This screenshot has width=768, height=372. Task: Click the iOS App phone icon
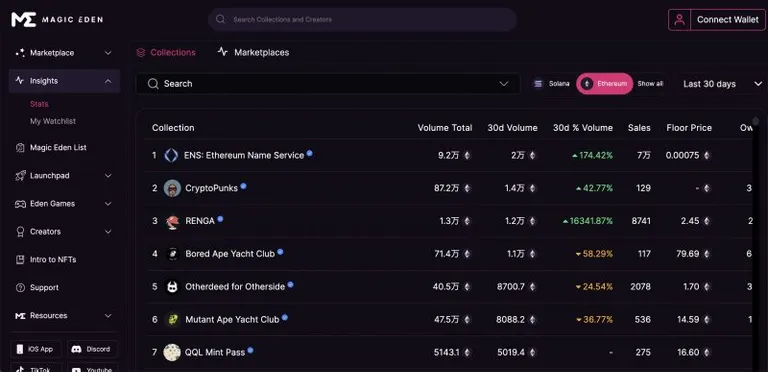[20, 349]
